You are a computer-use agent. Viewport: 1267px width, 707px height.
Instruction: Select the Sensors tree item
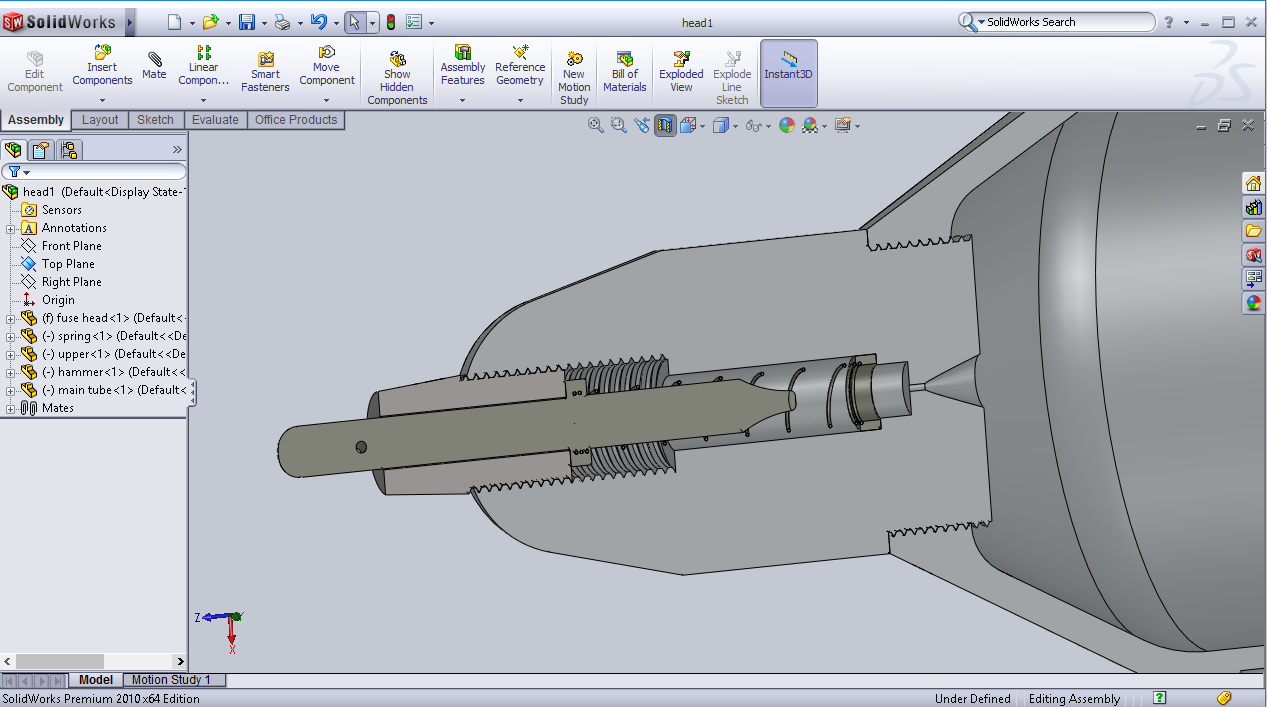(x=62, y=210)
